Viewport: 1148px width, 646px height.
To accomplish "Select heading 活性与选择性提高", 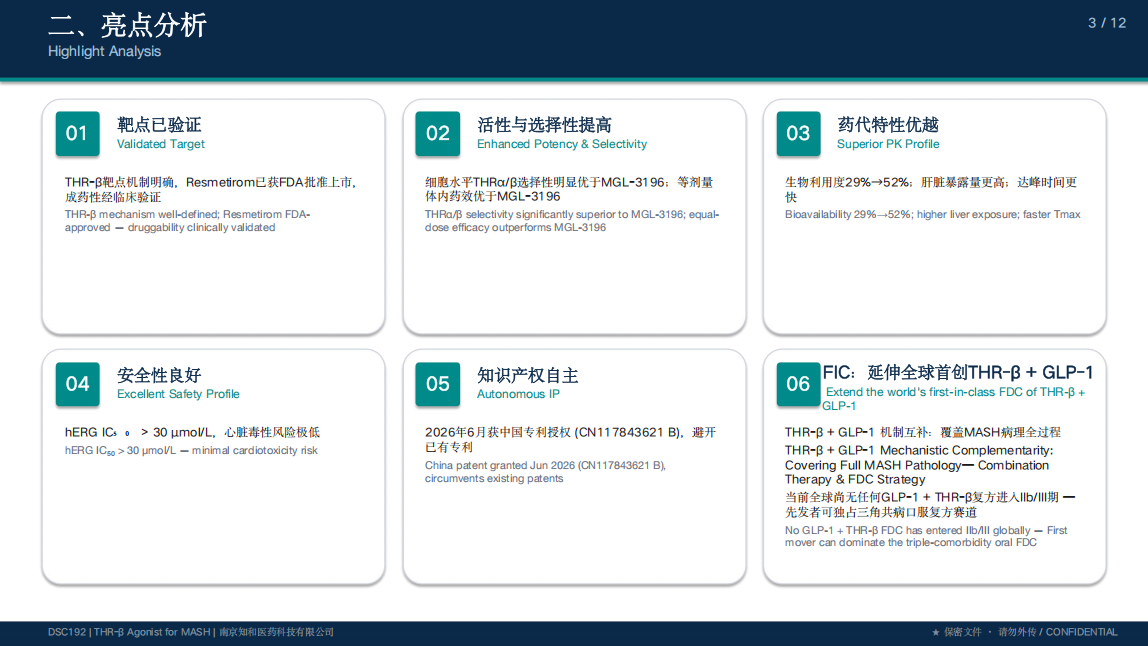I will point(544,125).
